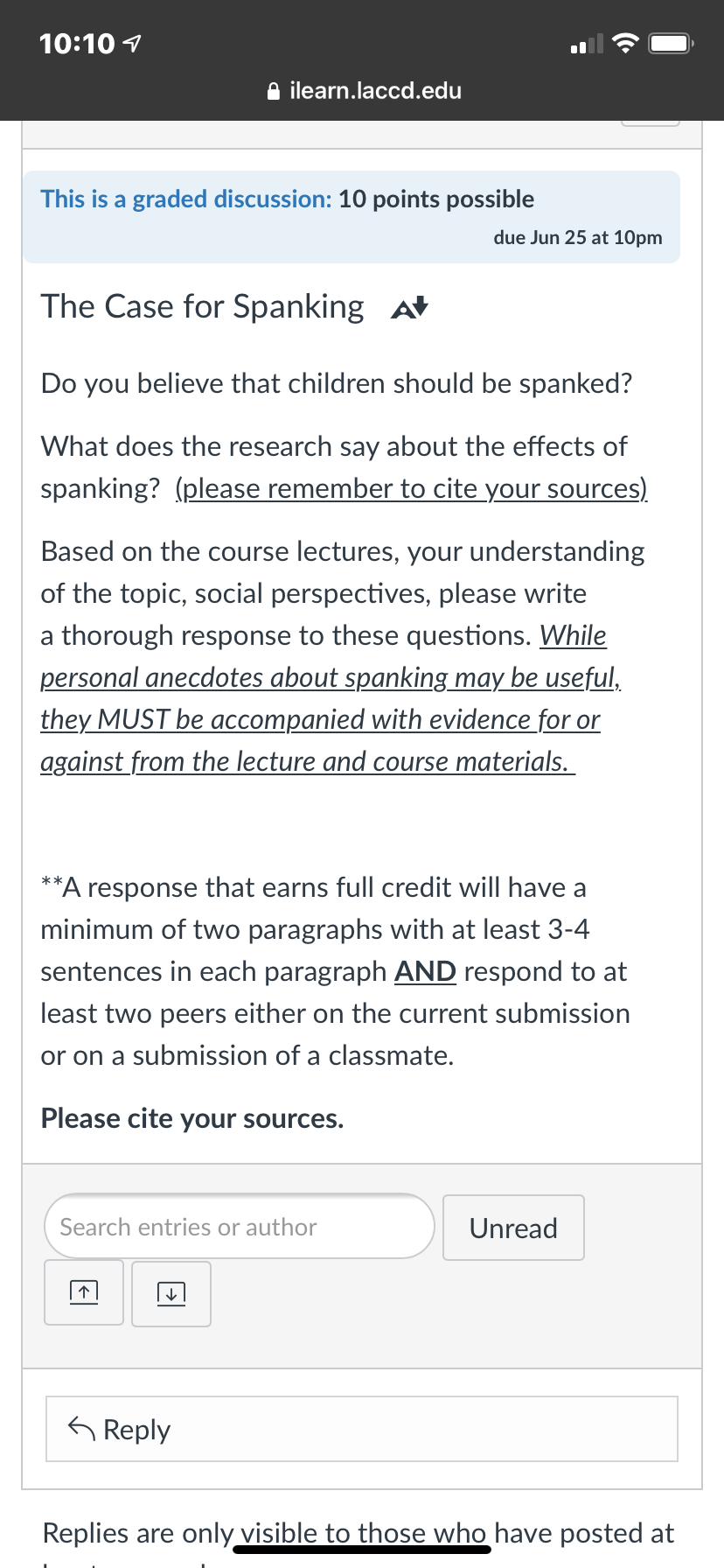Click underlined 'please remember to cite your sources'
The width and height of the screenshot is (724, 1568).
coord(412,488)
